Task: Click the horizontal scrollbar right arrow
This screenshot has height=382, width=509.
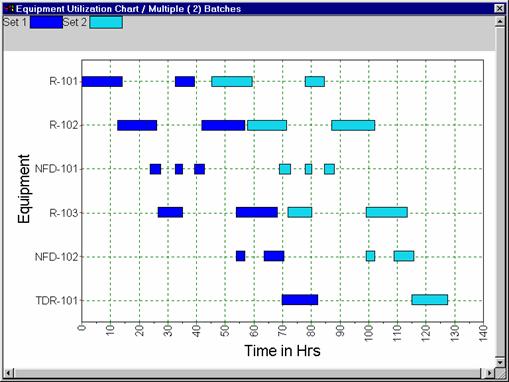Action: (489, 373)
